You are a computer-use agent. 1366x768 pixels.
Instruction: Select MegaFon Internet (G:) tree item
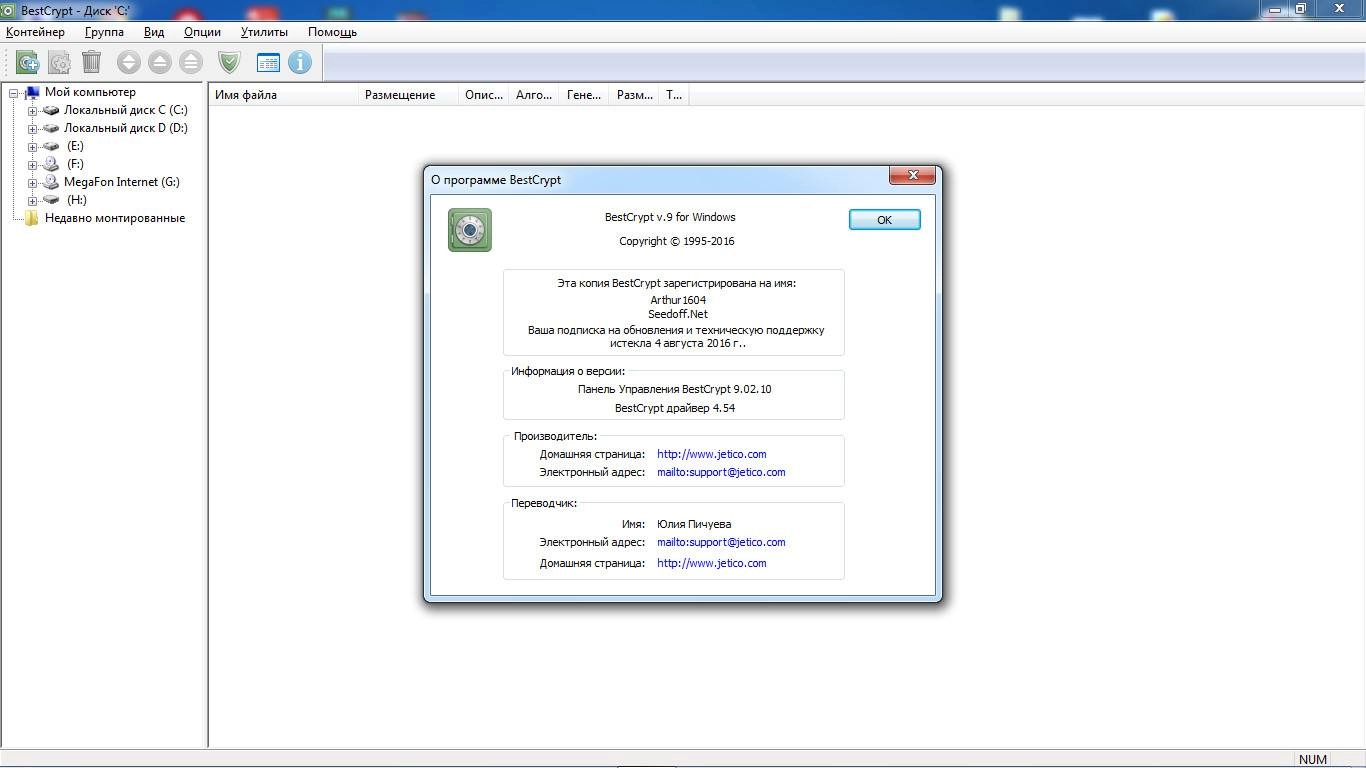(x=122, y=182)
